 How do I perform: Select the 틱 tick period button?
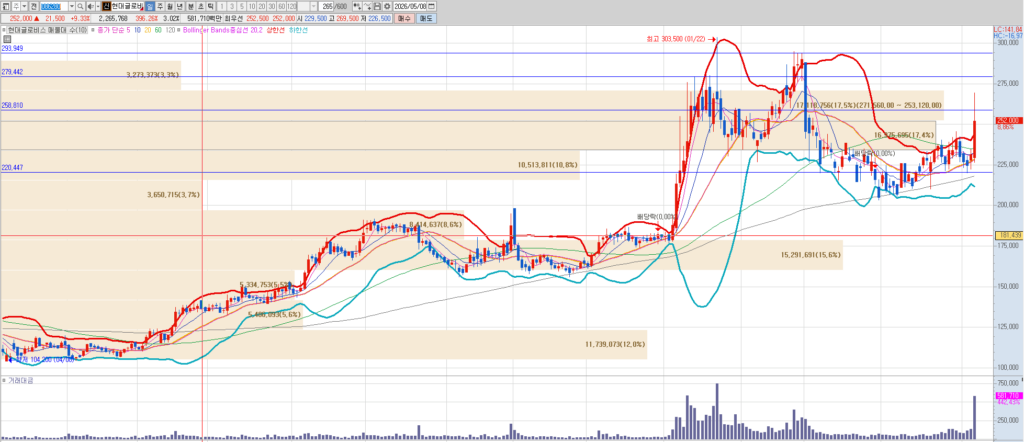point(211,6)
